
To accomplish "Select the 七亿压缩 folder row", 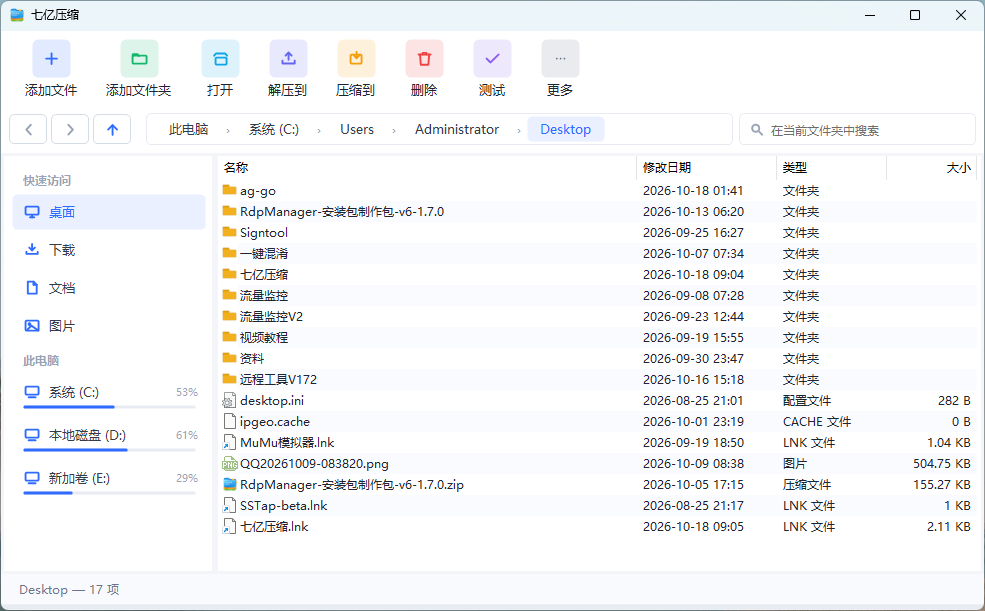I will click(x=597, y=274).
